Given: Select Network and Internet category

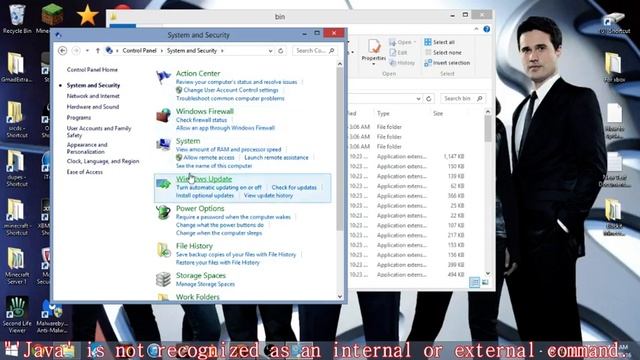Looking at the screenshot, I should pyautogui.click(x=93, y=96).
